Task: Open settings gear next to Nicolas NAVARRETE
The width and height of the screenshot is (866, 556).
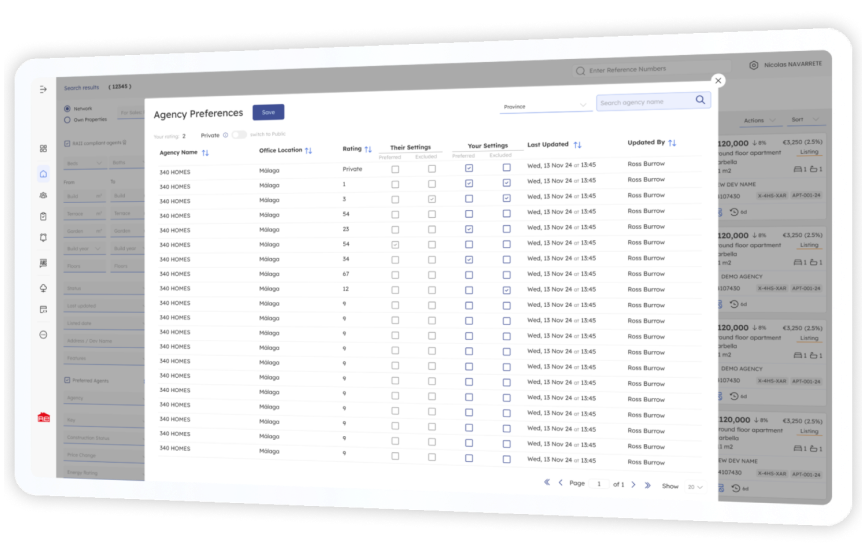Action: (753, 65)
